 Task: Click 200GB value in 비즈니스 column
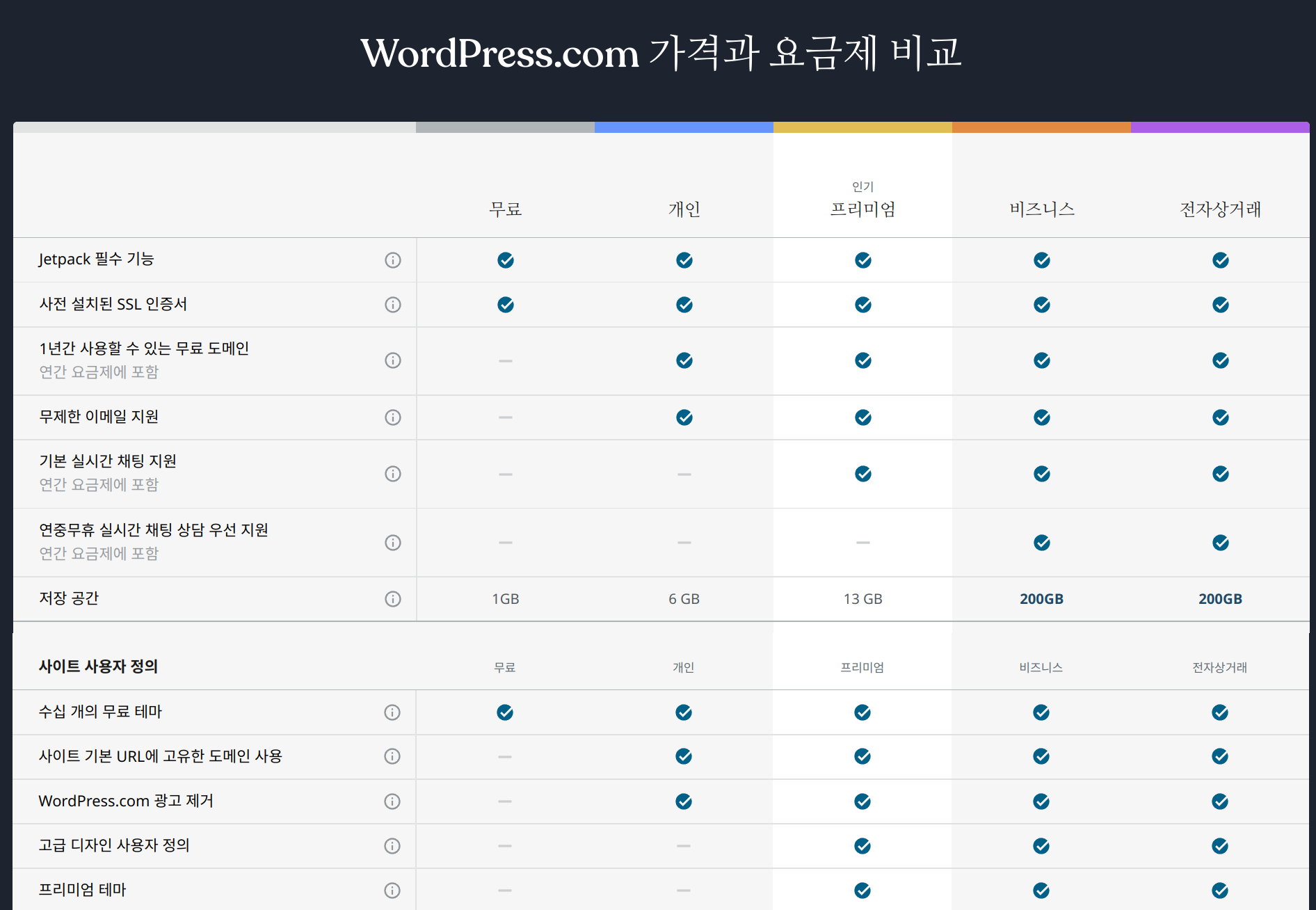point(1042,599)
